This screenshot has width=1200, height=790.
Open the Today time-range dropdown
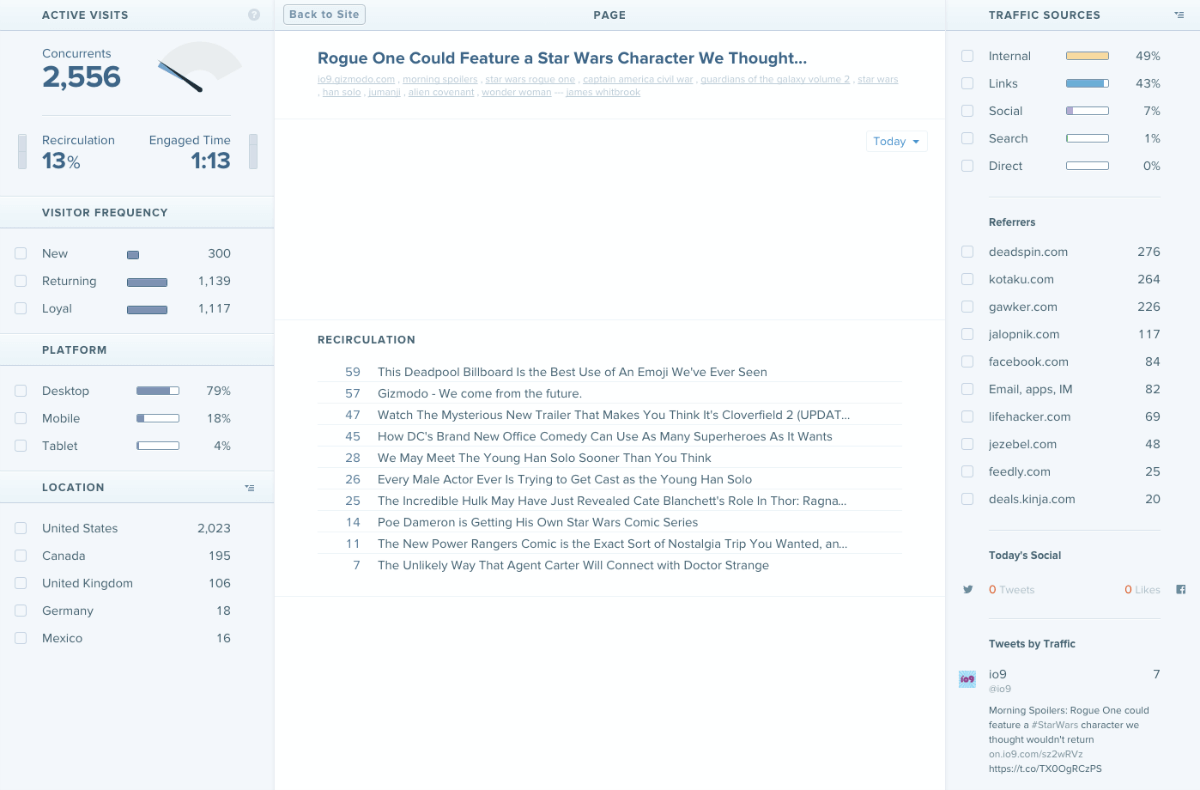coord(896,141)
